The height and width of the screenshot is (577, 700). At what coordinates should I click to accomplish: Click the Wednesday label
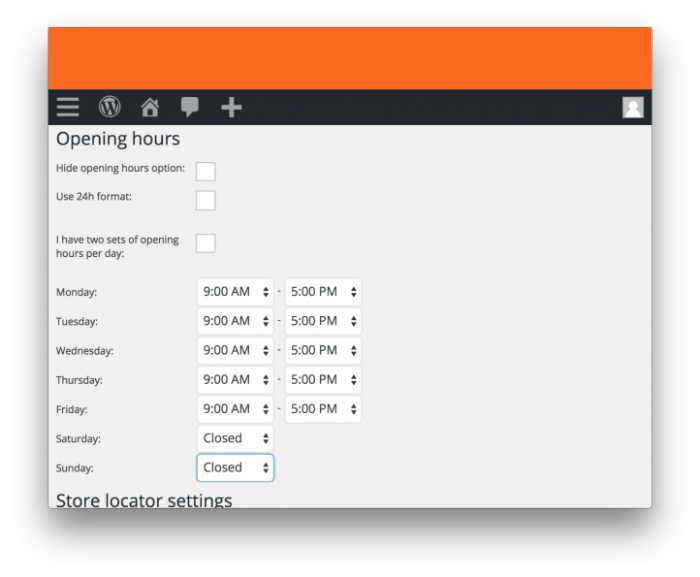click(84, 351)
